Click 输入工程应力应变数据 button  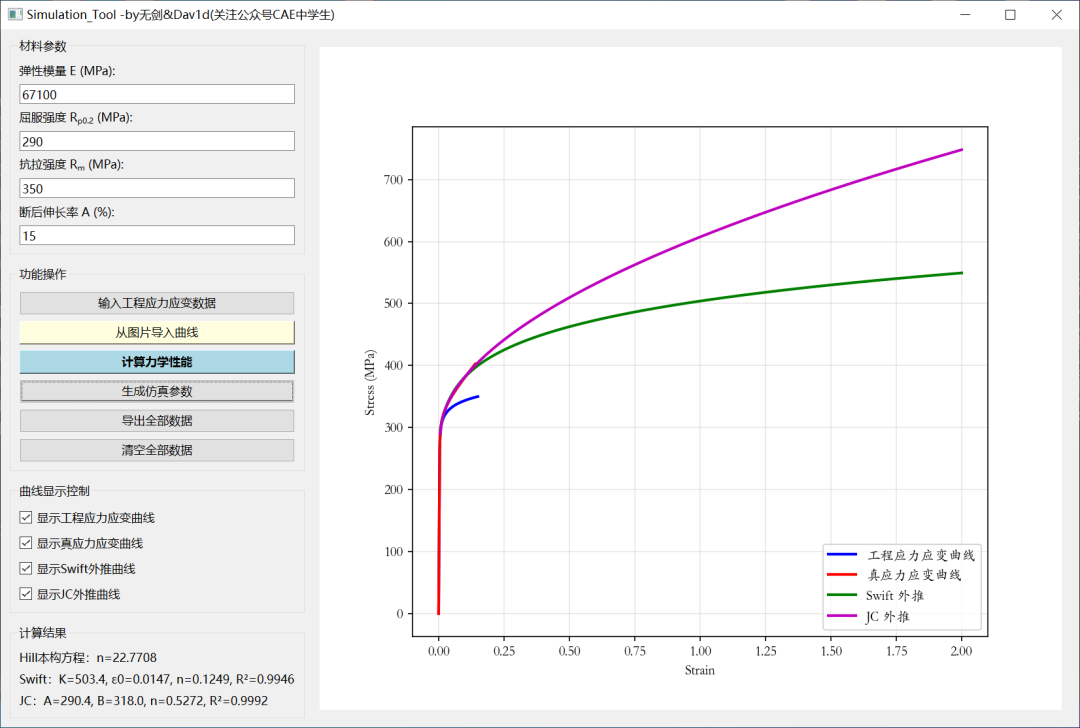pos(157,303)
